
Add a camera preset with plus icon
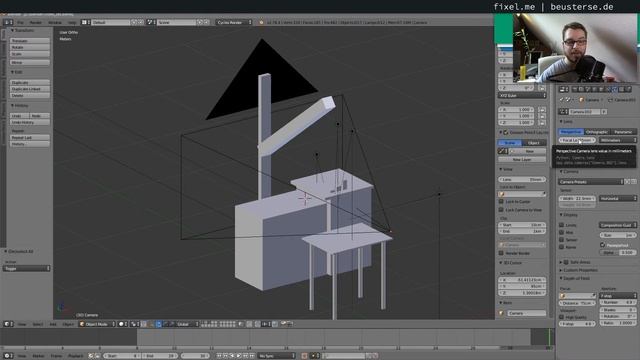(628, 182)
